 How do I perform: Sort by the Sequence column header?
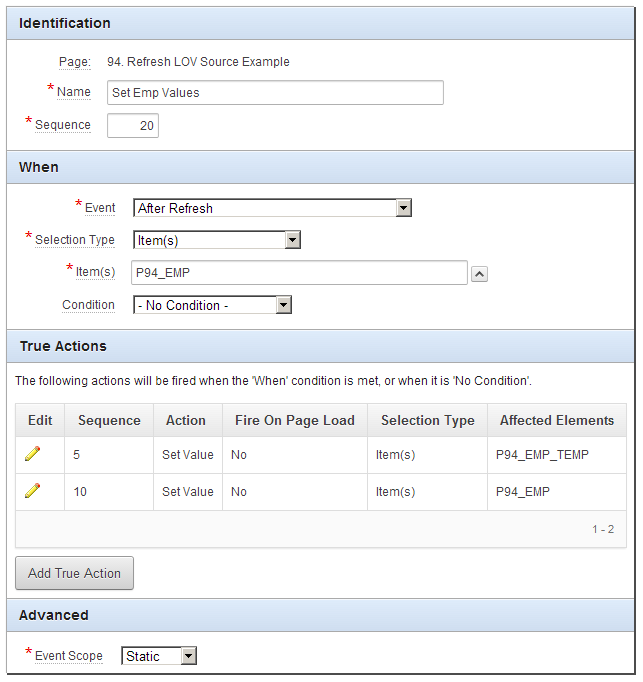[109, 420]
